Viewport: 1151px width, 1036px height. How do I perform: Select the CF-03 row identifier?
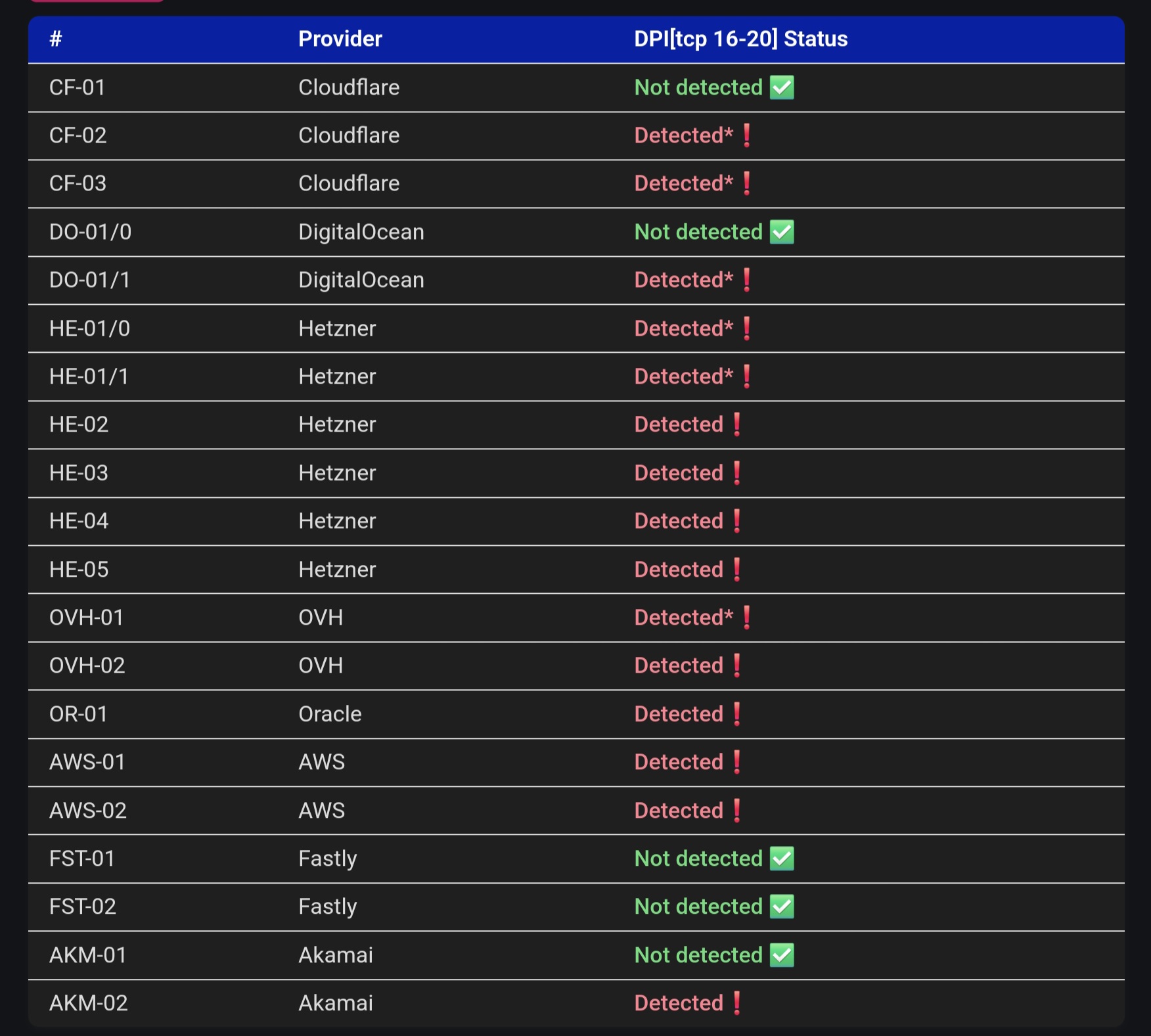[x=78, y=183]
